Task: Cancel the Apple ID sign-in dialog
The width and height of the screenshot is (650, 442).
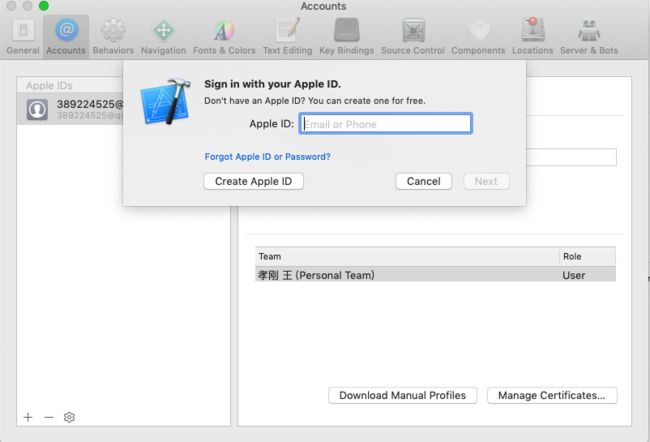Action: coord(423,181)
